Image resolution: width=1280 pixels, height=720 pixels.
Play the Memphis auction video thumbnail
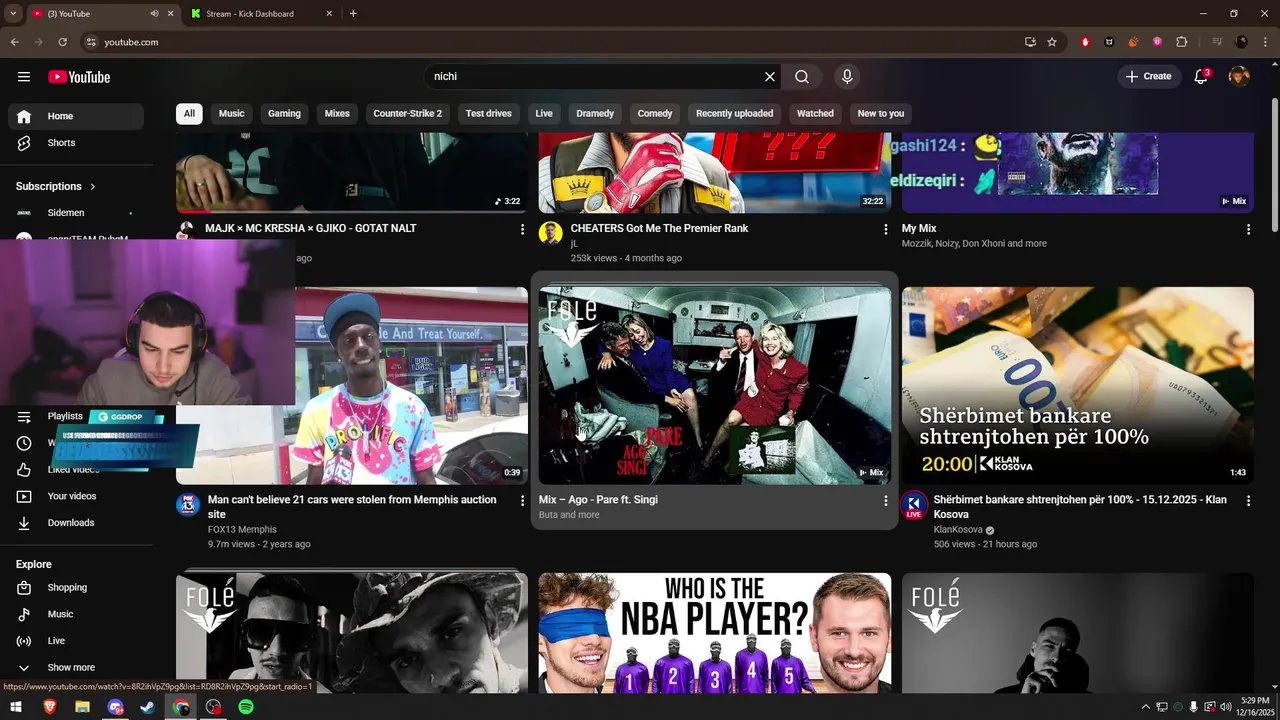click(410, 386)
